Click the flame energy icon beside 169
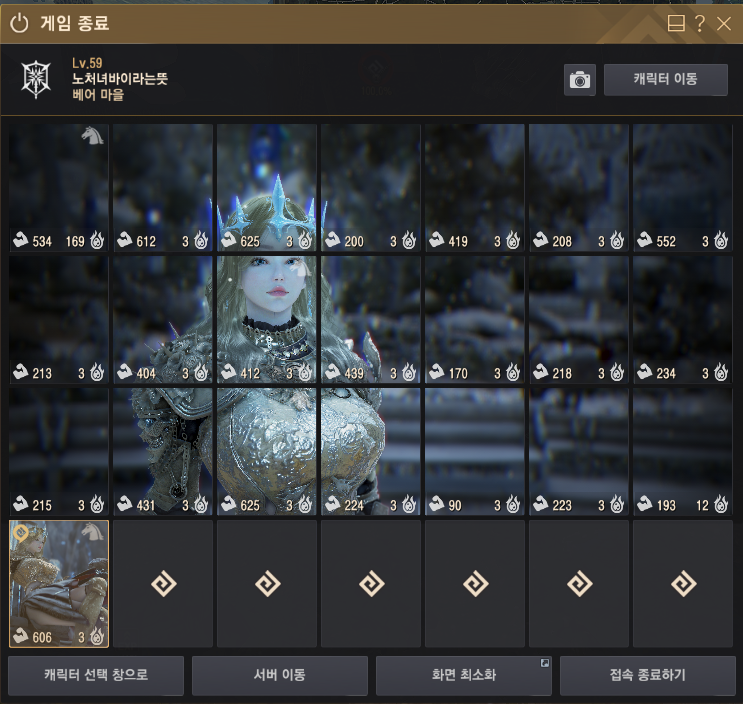 97,240
